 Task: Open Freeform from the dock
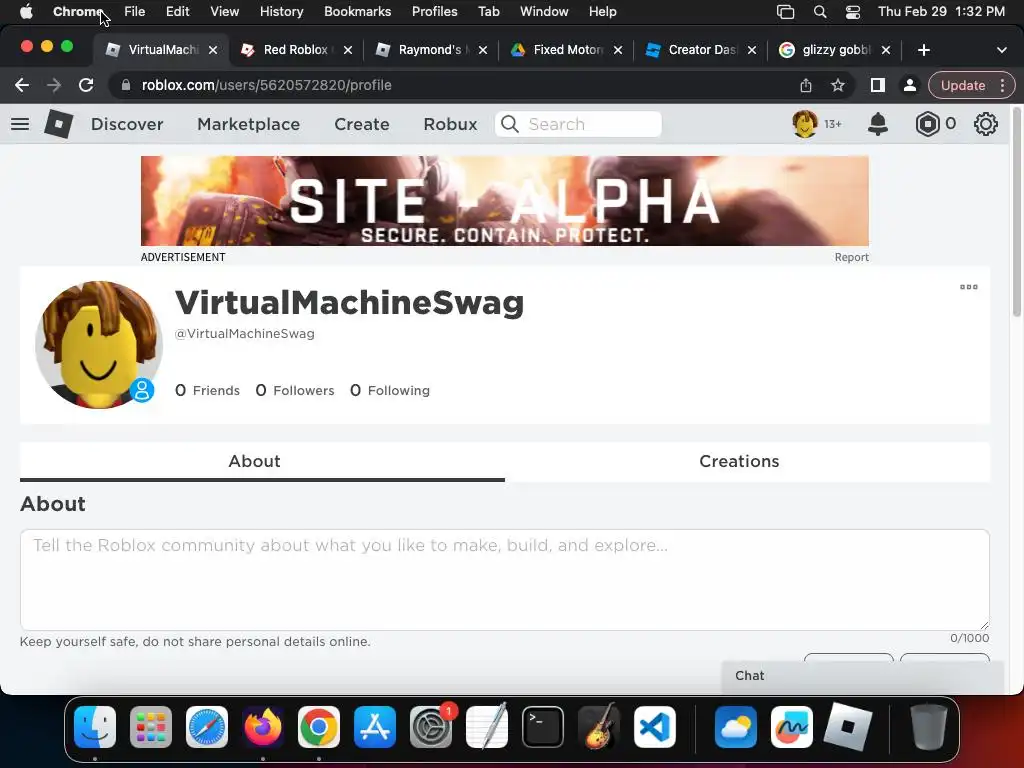(x=792, y=727)
